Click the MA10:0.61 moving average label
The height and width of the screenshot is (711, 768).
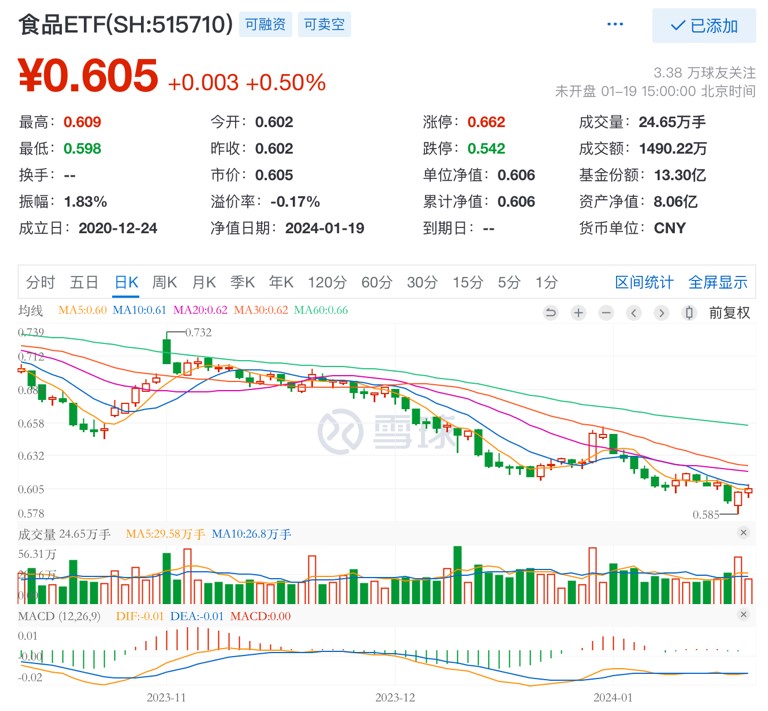pos(140,310)
